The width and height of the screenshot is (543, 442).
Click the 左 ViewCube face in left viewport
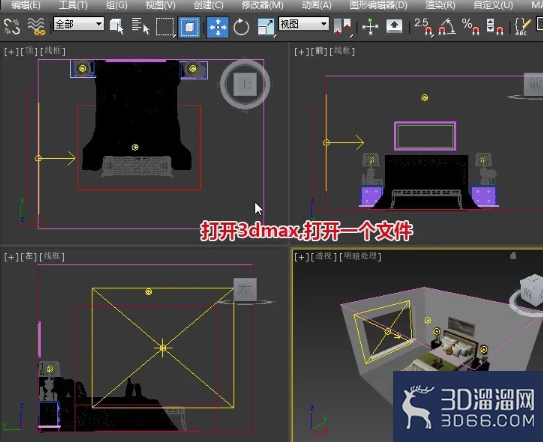tap(245, 289)
